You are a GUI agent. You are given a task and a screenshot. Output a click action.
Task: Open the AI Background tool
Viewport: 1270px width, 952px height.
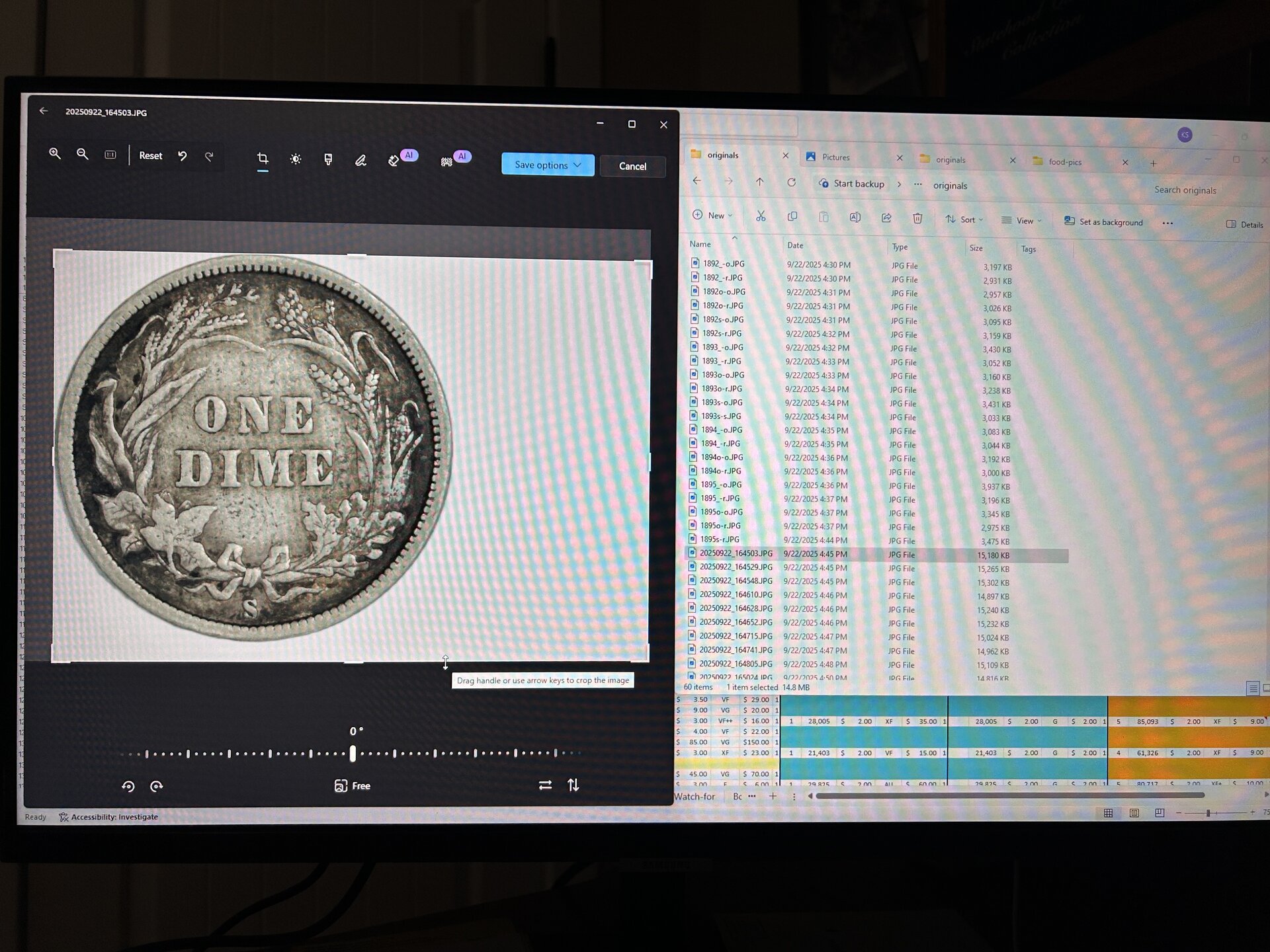pos(448,161)
